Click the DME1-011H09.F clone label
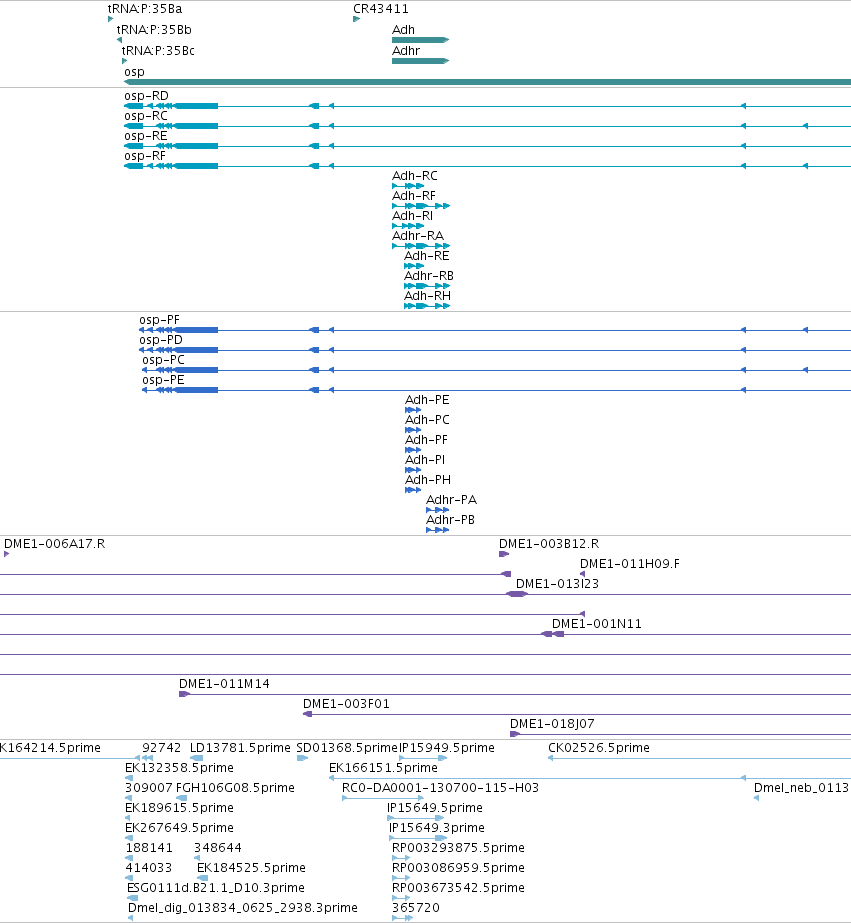This screenshot has height=923, width=851. click(630, 564)
